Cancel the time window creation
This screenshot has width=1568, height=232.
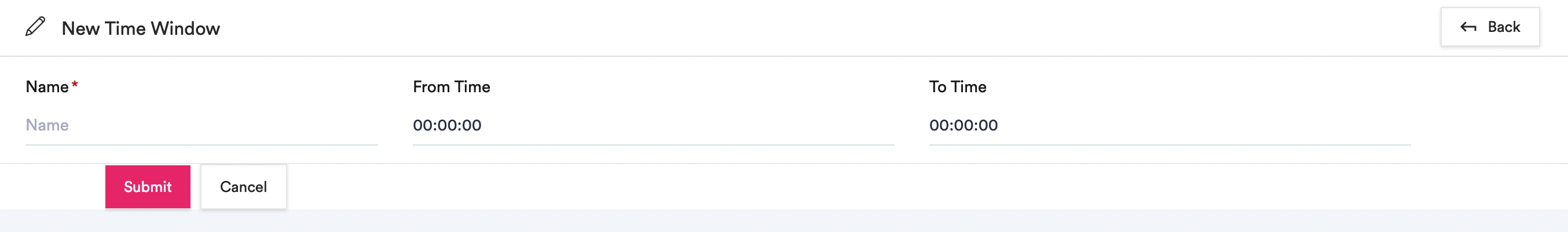(x=243, y=187)
